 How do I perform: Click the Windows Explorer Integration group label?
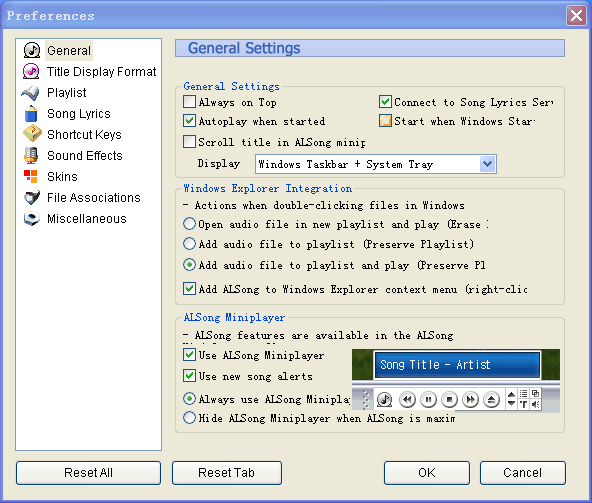click(268, 188)
